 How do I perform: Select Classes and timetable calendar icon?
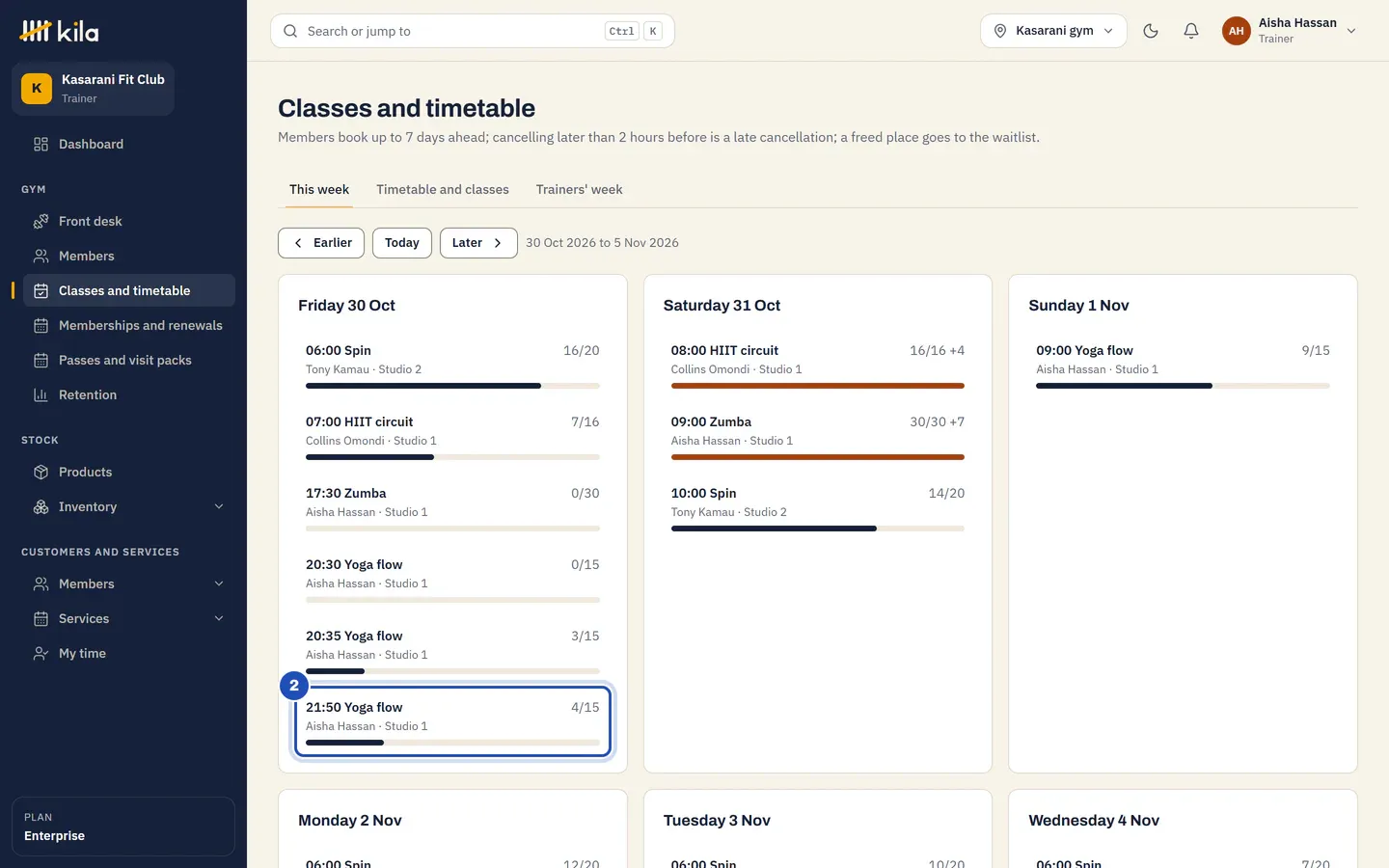pos(41,291)
